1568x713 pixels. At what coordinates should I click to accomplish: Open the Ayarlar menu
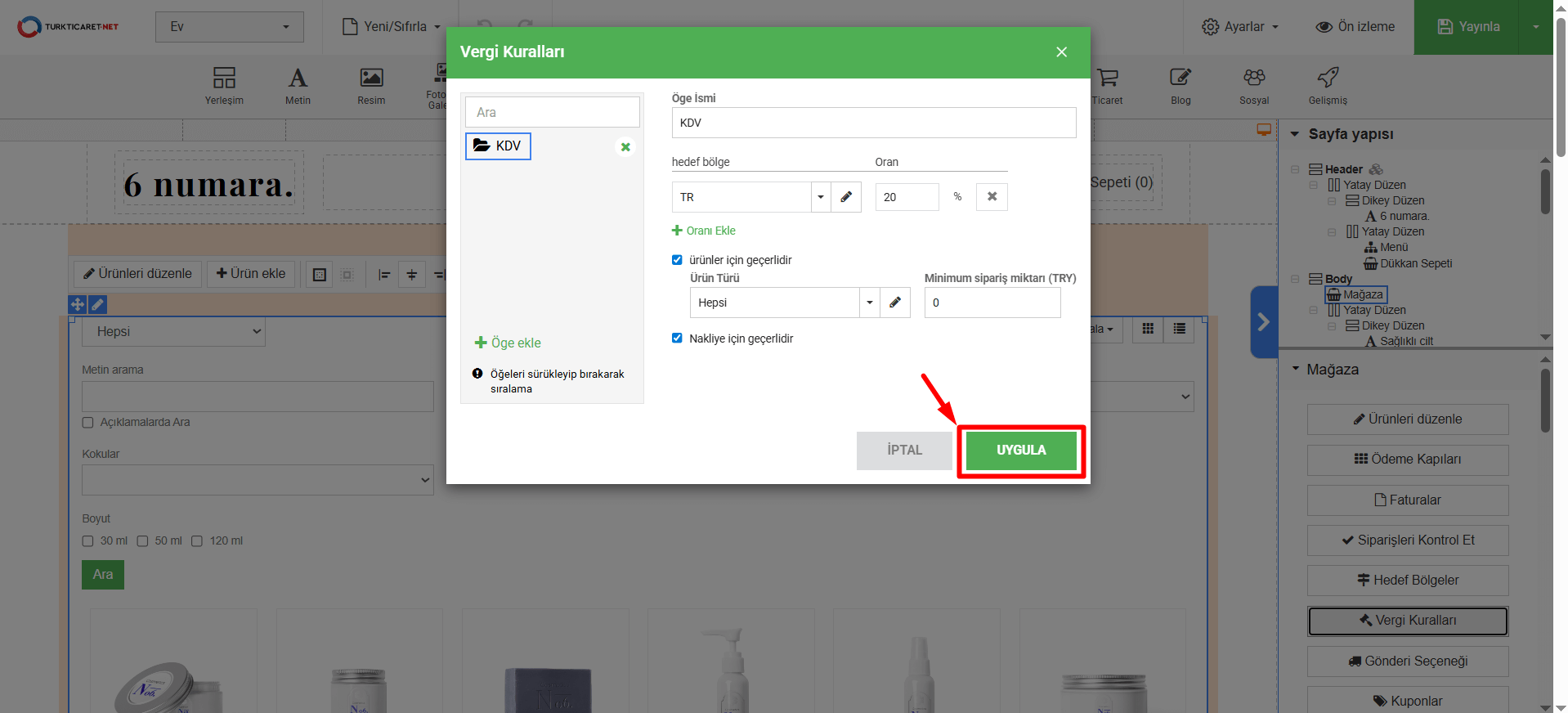click(x=1240, y=27)
